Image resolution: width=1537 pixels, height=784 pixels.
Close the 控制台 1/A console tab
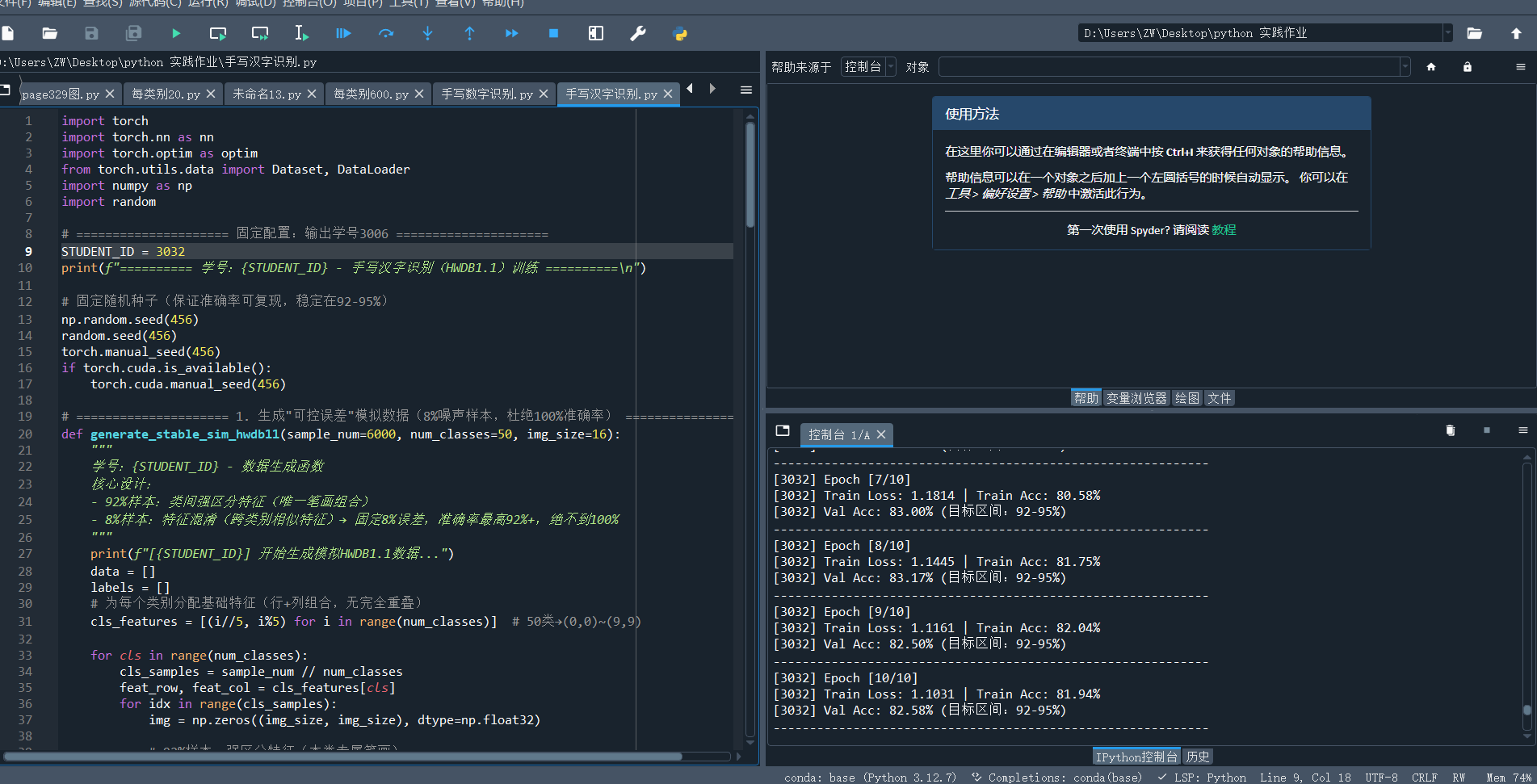(881, 434)
